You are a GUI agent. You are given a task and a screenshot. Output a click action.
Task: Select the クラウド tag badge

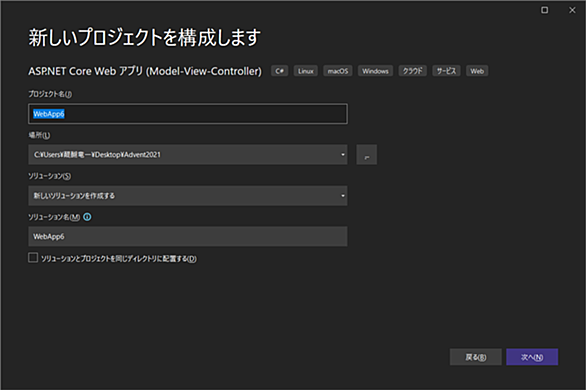413,71
